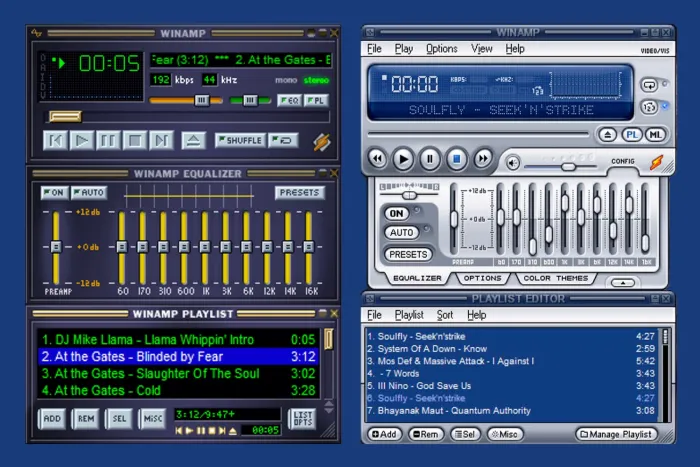This screenshot has width=700, height=467.
Task: Open Options menu in modern Winamp
Action: pyautogui.click(x=442, y=49)
